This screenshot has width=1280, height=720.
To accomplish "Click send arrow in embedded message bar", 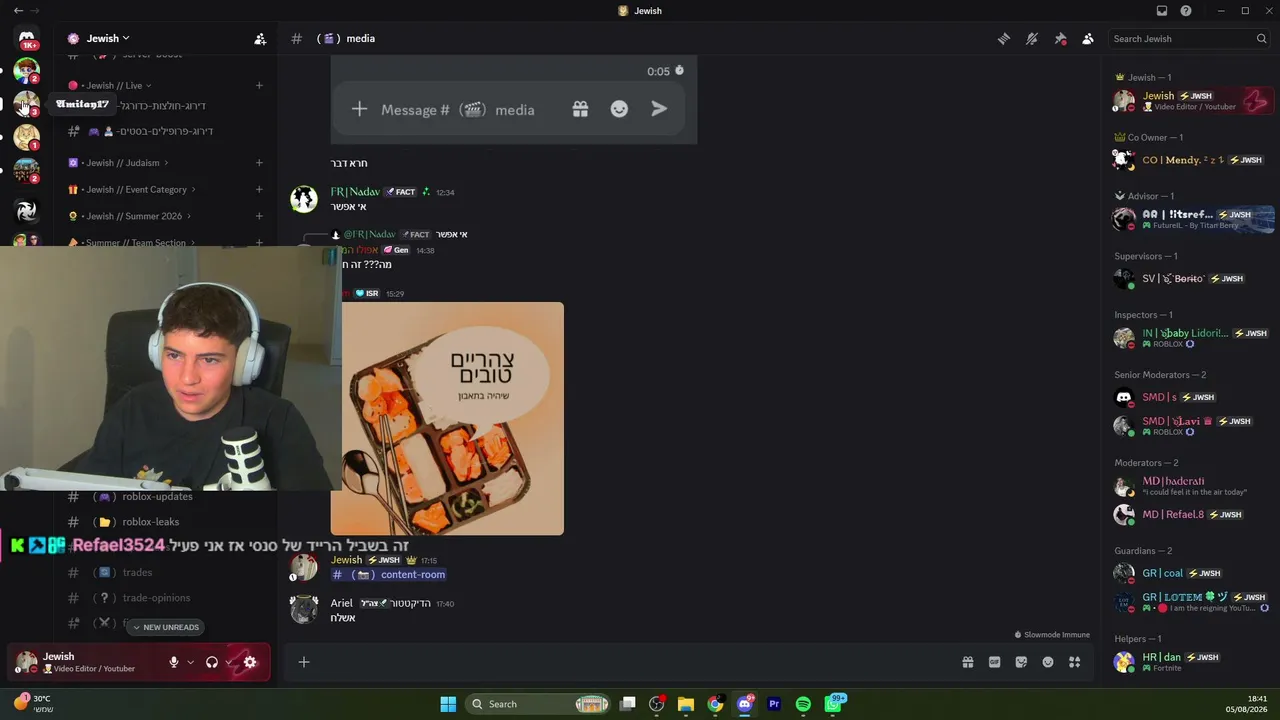I will click(x=659, y=110).
